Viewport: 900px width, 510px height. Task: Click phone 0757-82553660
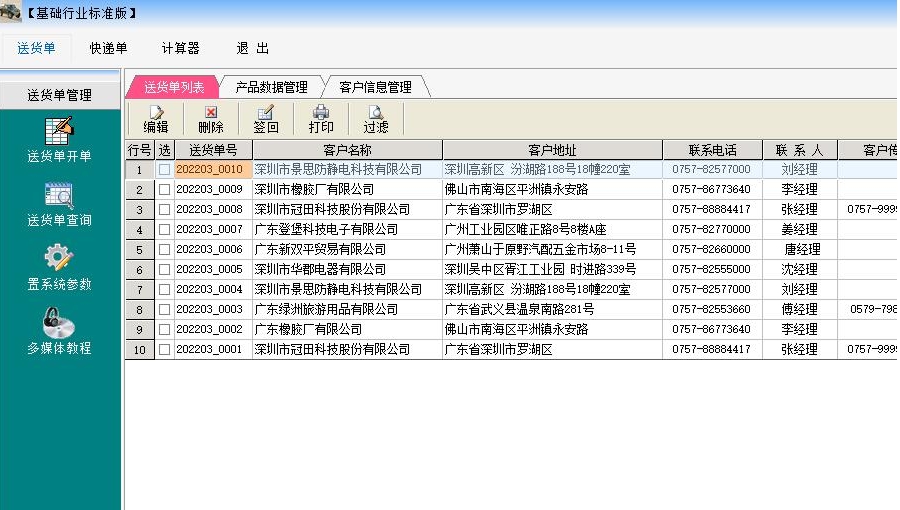tap(711, 309)
